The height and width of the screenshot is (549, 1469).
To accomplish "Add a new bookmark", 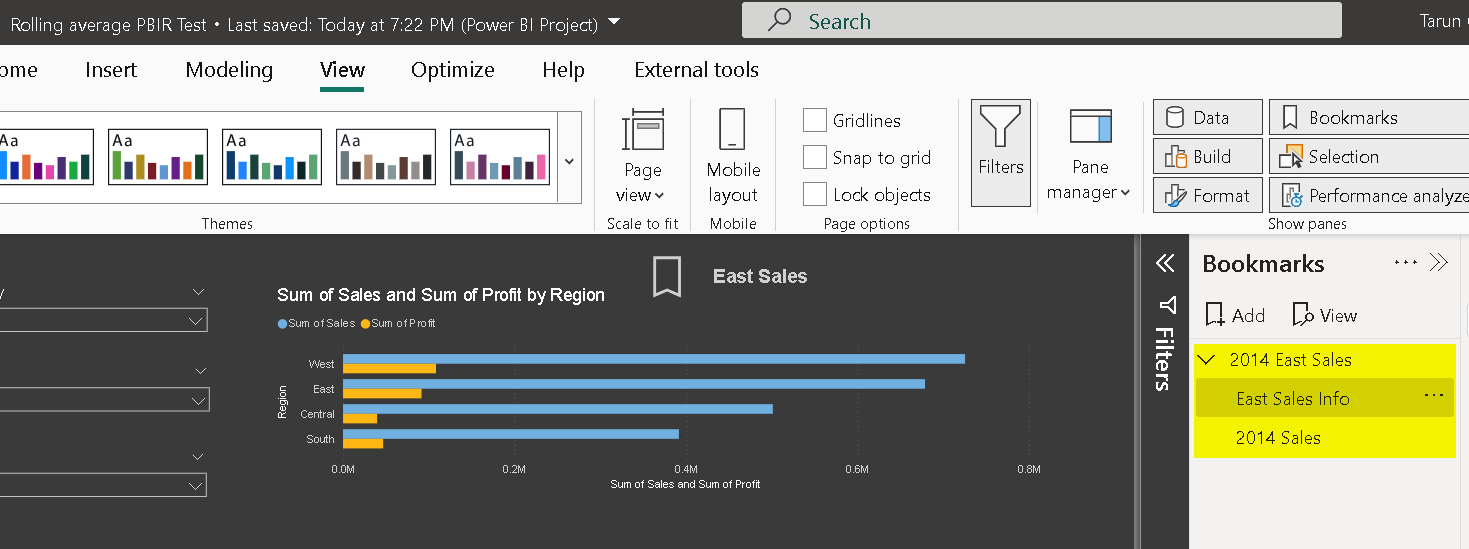I will click(1235, 316).
